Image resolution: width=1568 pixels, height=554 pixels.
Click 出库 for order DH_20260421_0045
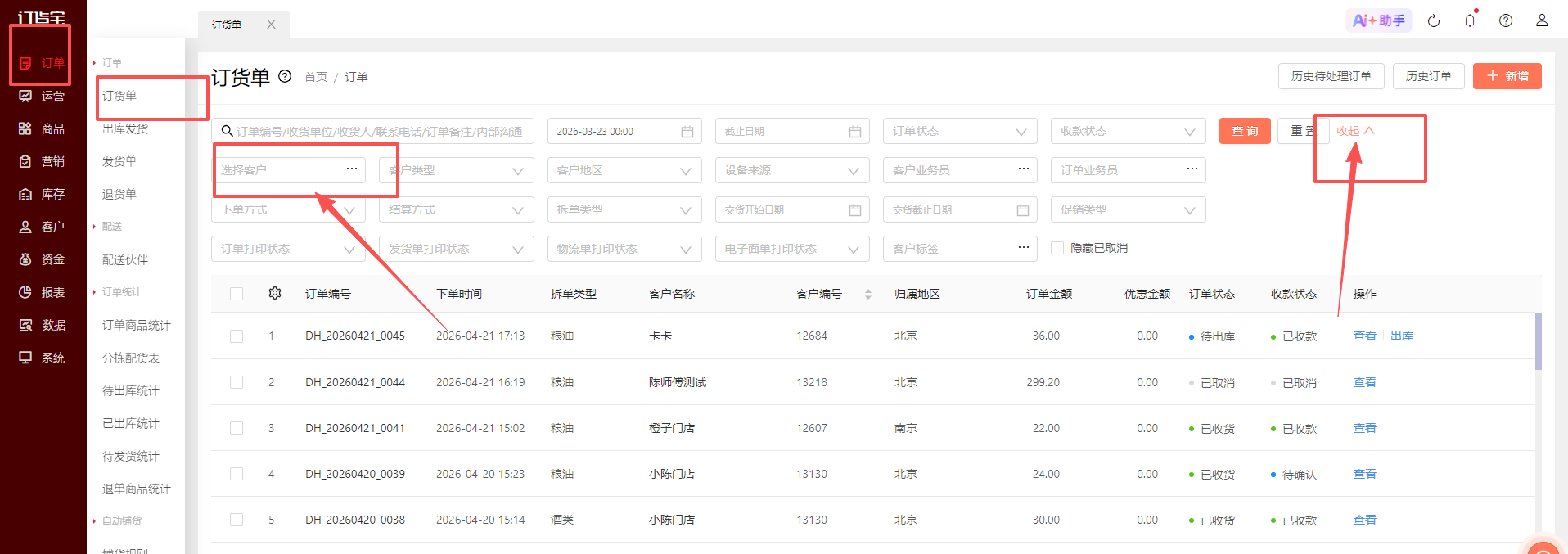[x=1402, y=336]
